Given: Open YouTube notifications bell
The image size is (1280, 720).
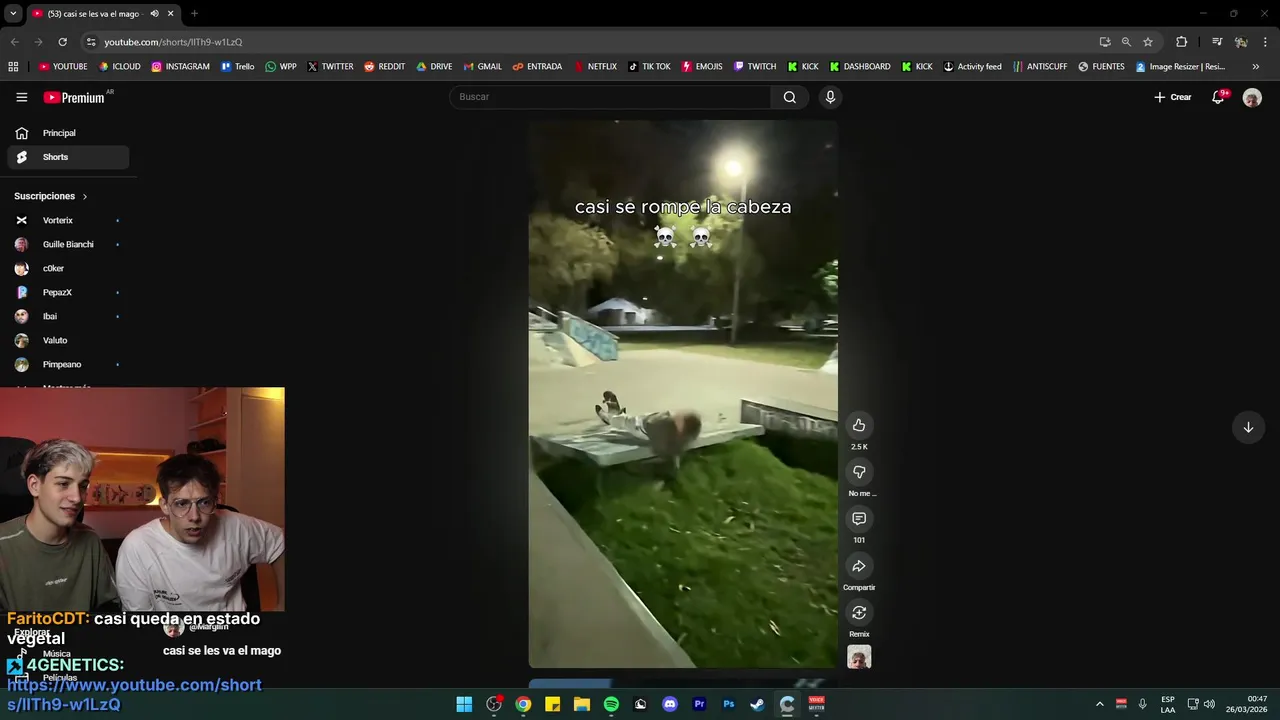Looking at the screenshot, I should (1218, 97).
